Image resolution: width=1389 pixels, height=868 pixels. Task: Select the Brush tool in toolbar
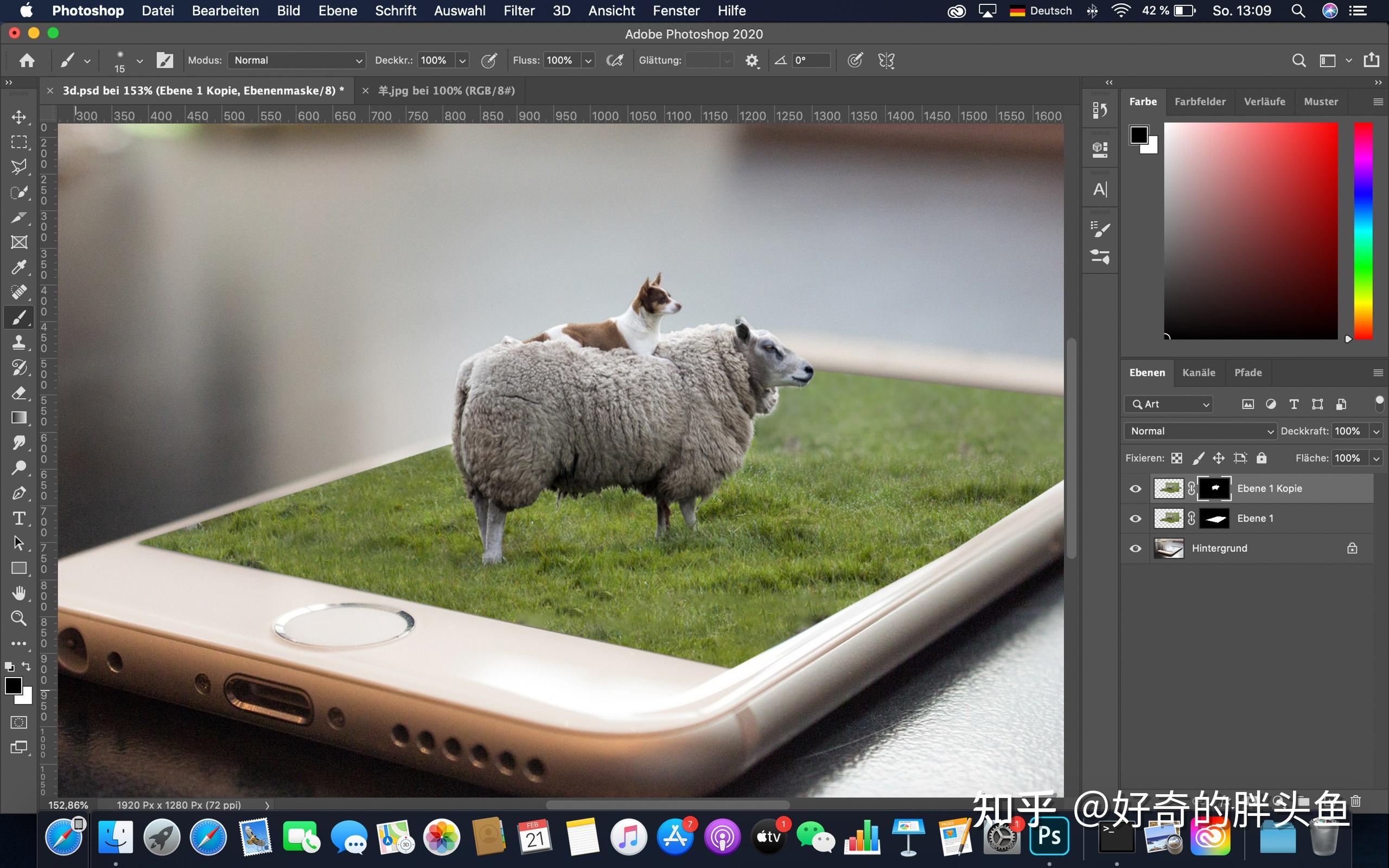18,318
